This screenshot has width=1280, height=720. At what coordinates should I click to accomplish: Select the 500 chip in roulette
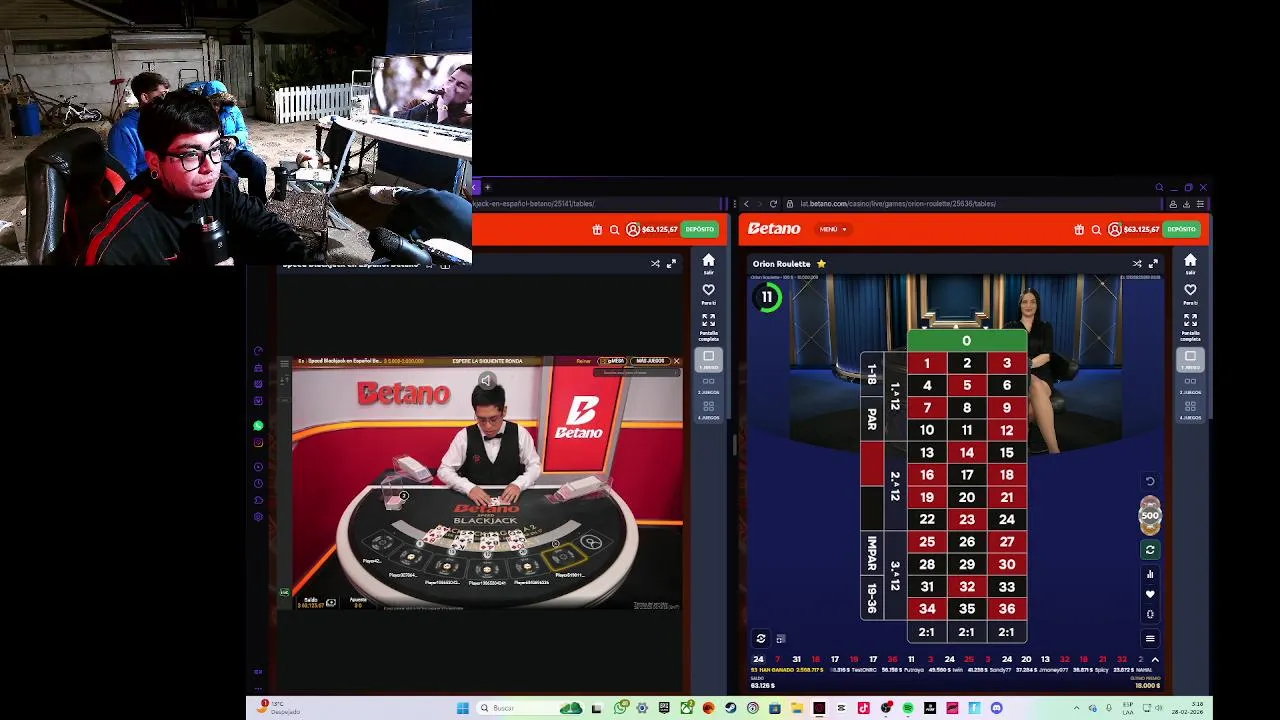click(x=1150, y=516)
